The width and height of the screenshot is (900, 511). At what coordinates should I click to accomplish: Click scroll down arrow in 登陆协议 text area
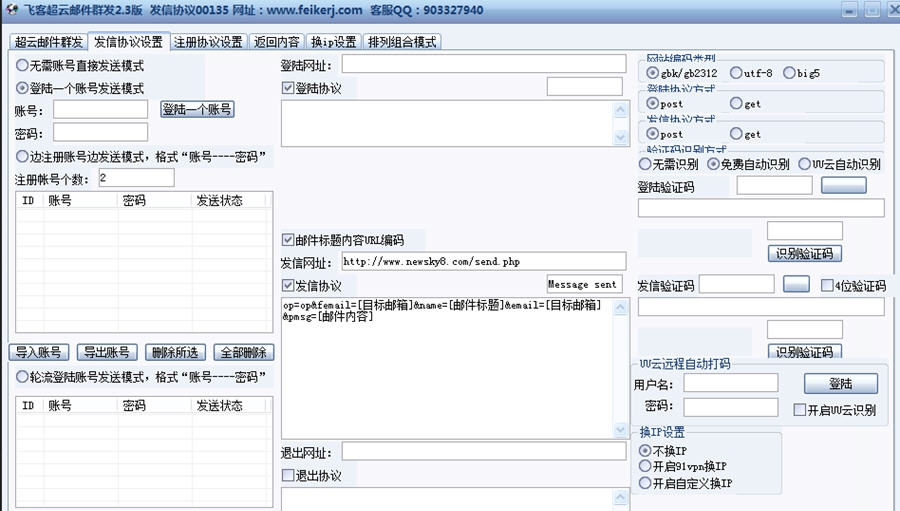pyautogui.click(x=620, y=137)
